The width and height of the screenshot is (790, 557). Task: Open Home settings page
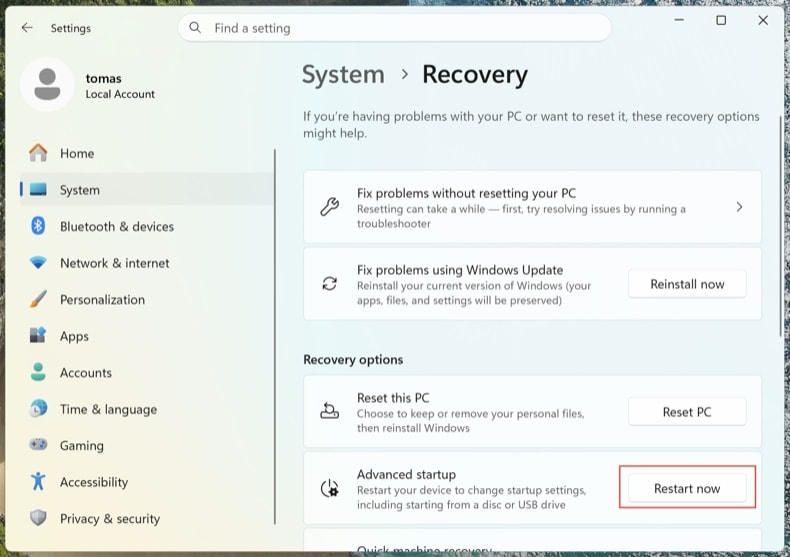pos(147,153)
